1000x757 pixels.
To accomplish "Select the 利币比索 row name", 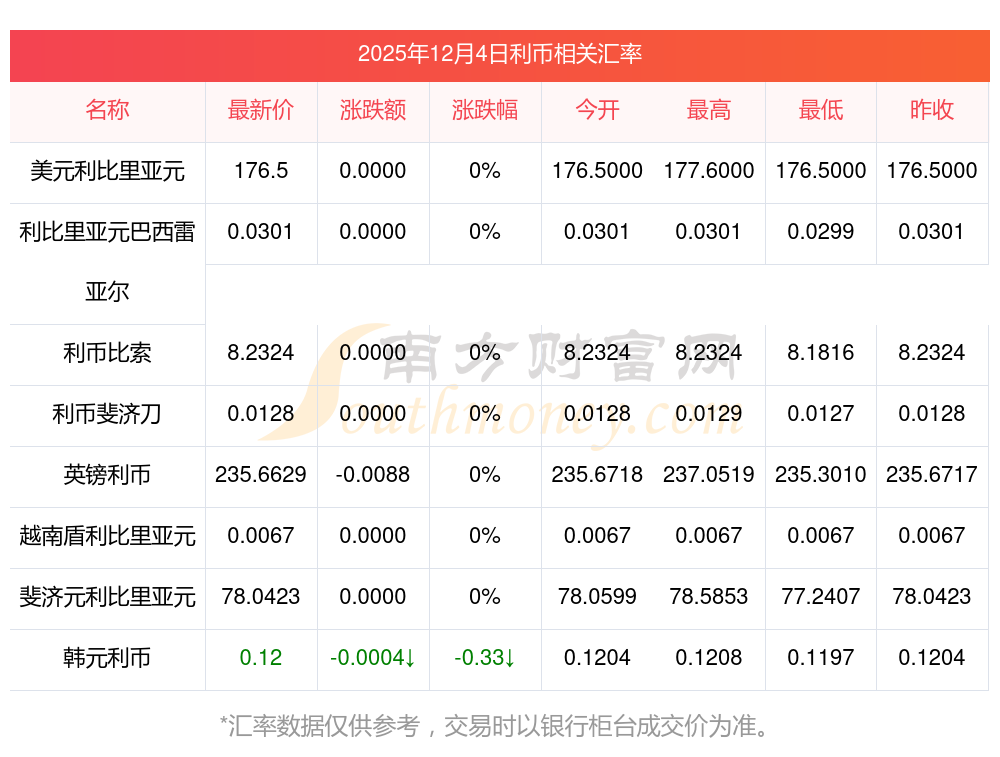I will (107, 353).
